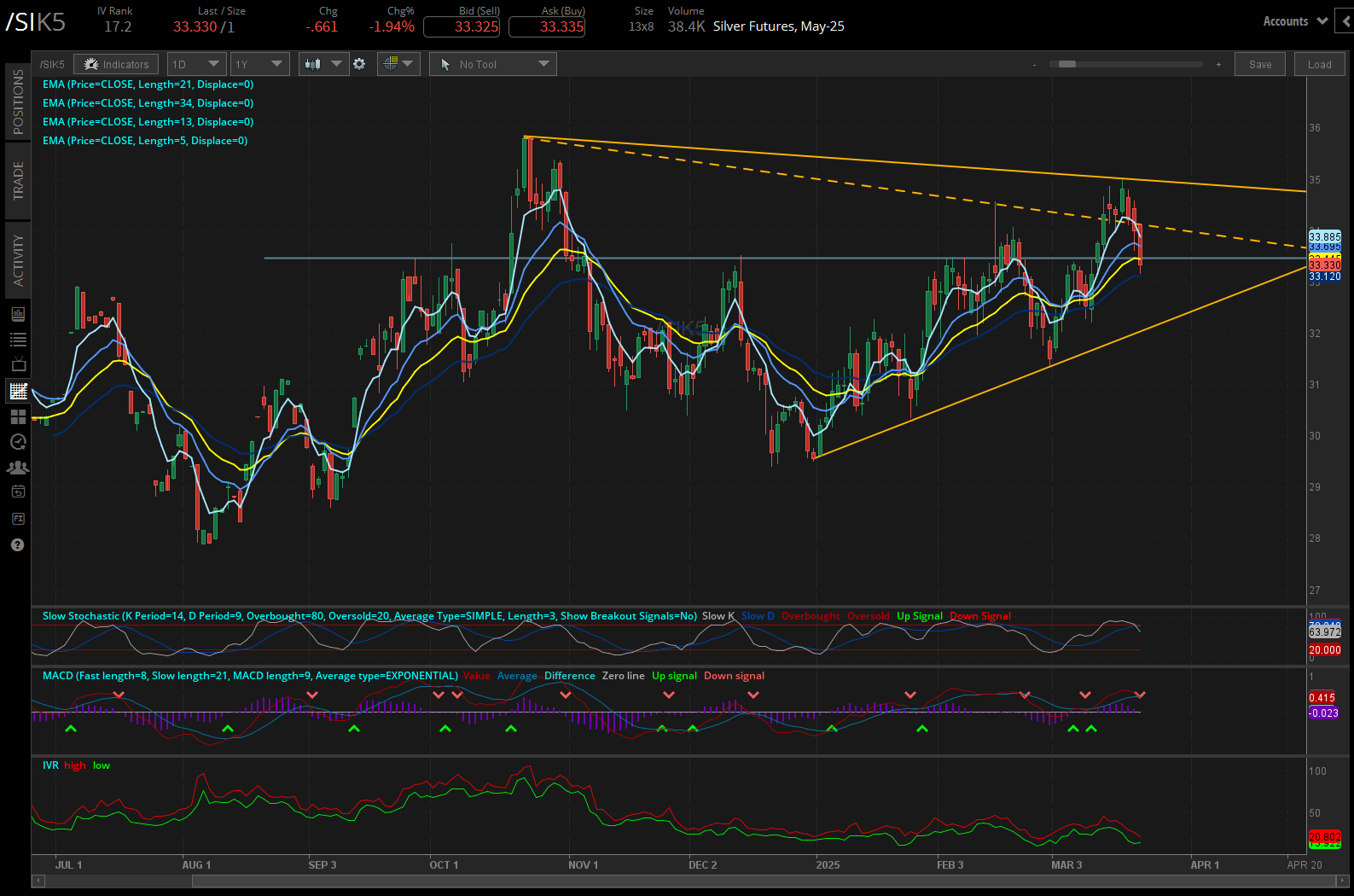The height and width of the screenshot is (896, 1354).
Task: Open the chart settings gear
Action: 359,64
